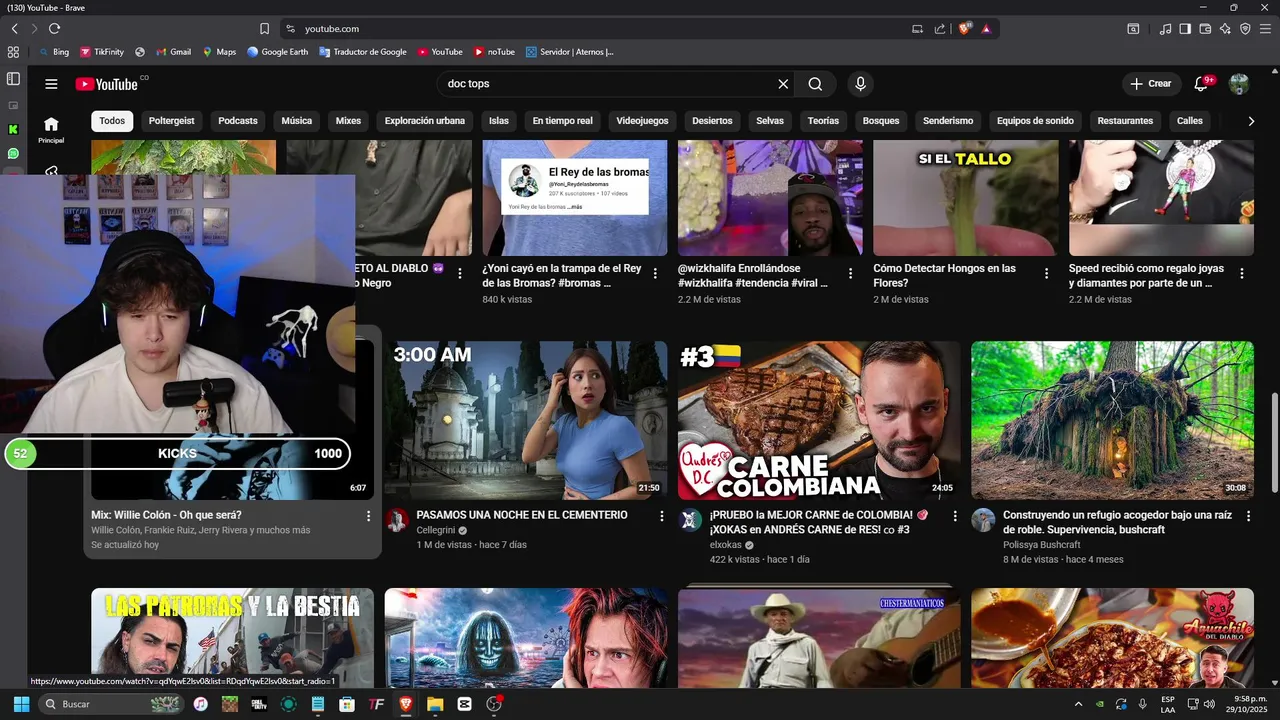Clear the search text with the X
Screen dimensions: 1280x720
(x=783, y=84)
